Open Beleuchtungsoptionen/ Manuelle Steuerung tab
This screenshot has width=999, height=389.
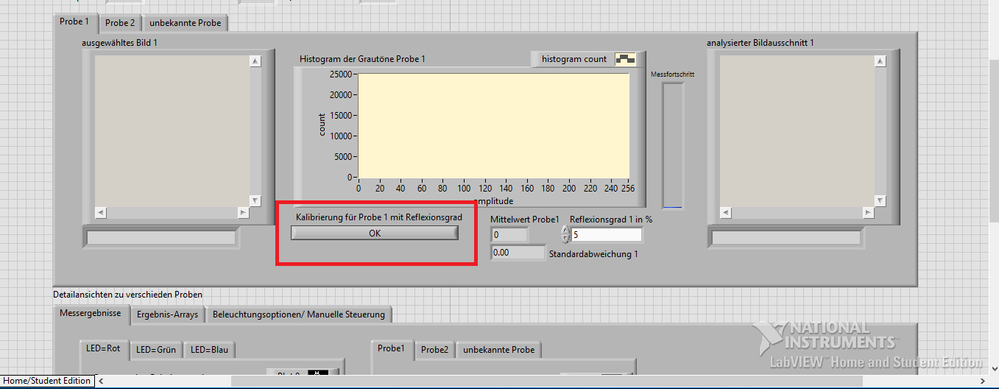tap(299, 315)
